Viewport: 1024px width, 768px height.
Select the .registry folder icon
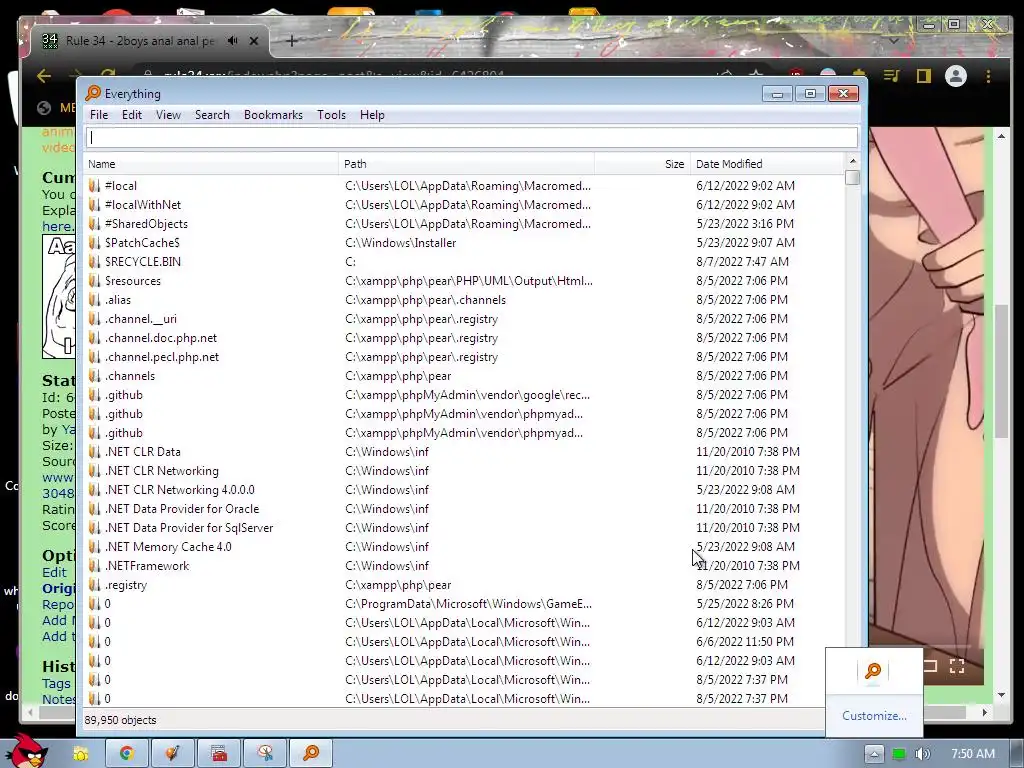tap(95, 584)
